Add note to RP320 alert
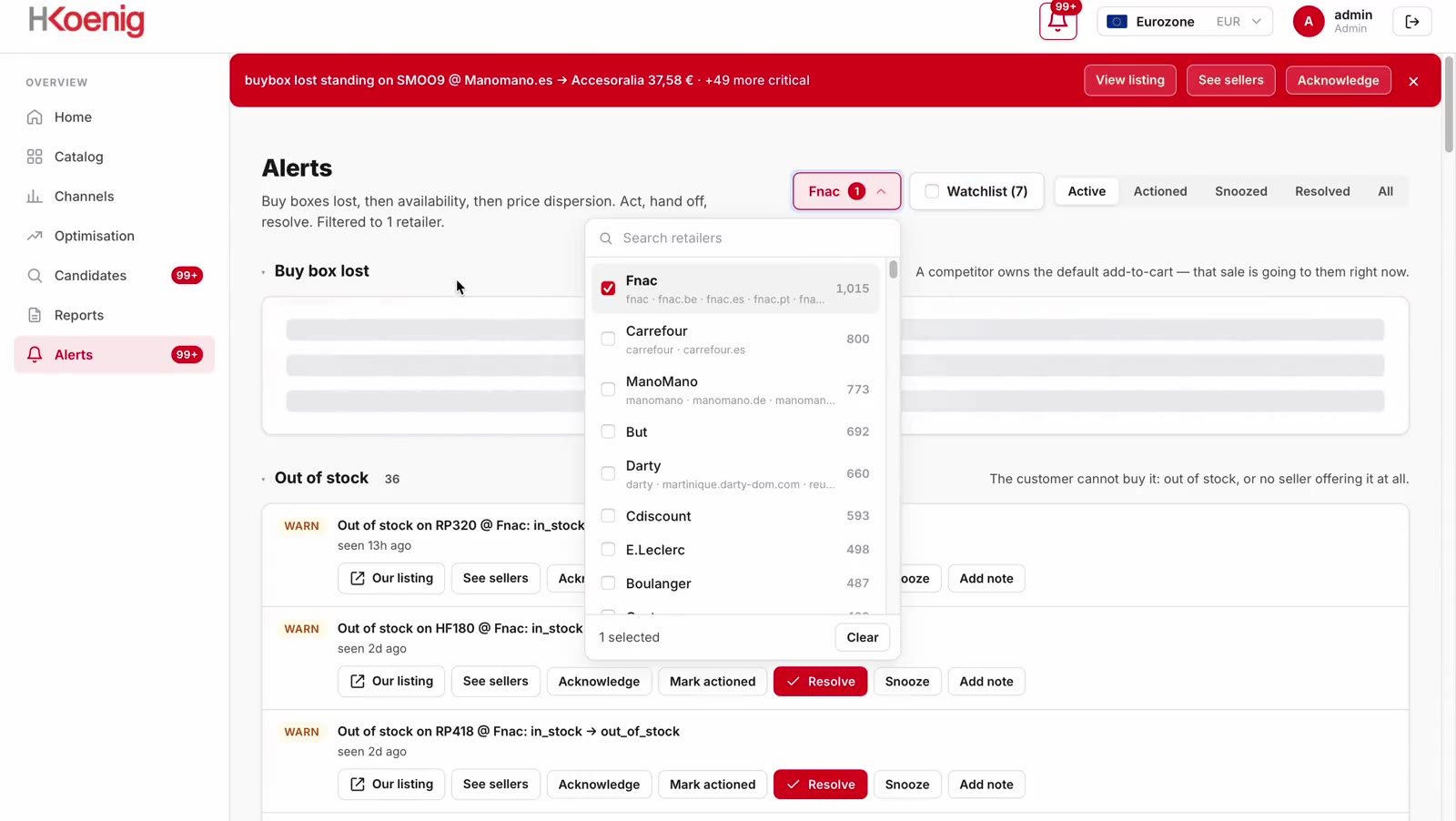Screen dimensions: 1456x821 [x=986, y=579]
